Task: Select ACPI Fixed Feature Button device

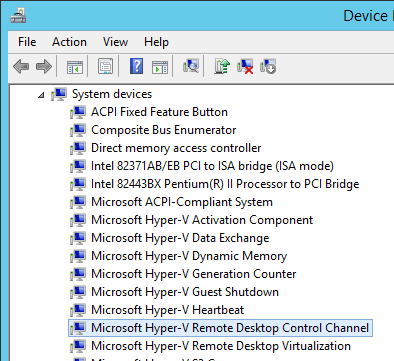Action: tap(159, 112)
